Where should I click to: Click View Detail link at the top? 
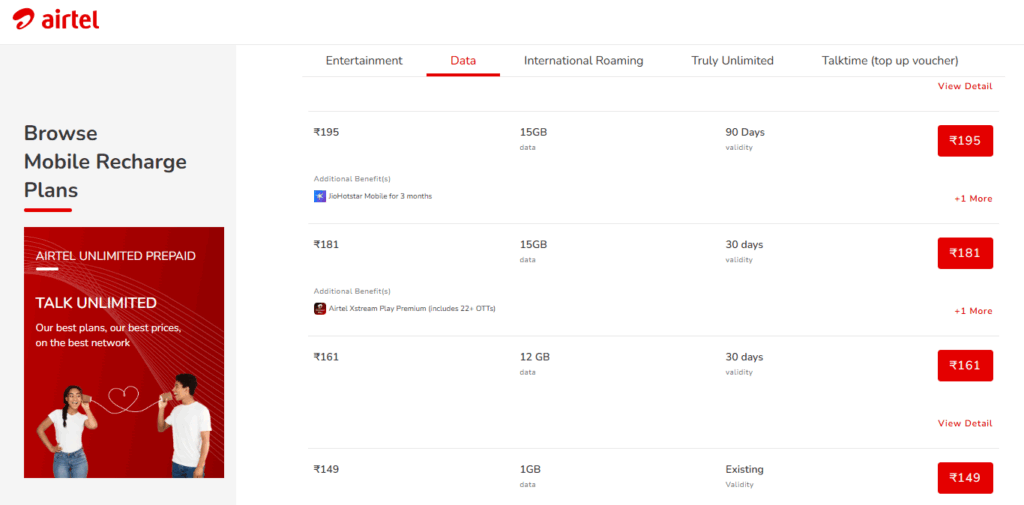(x=965, y=87)
